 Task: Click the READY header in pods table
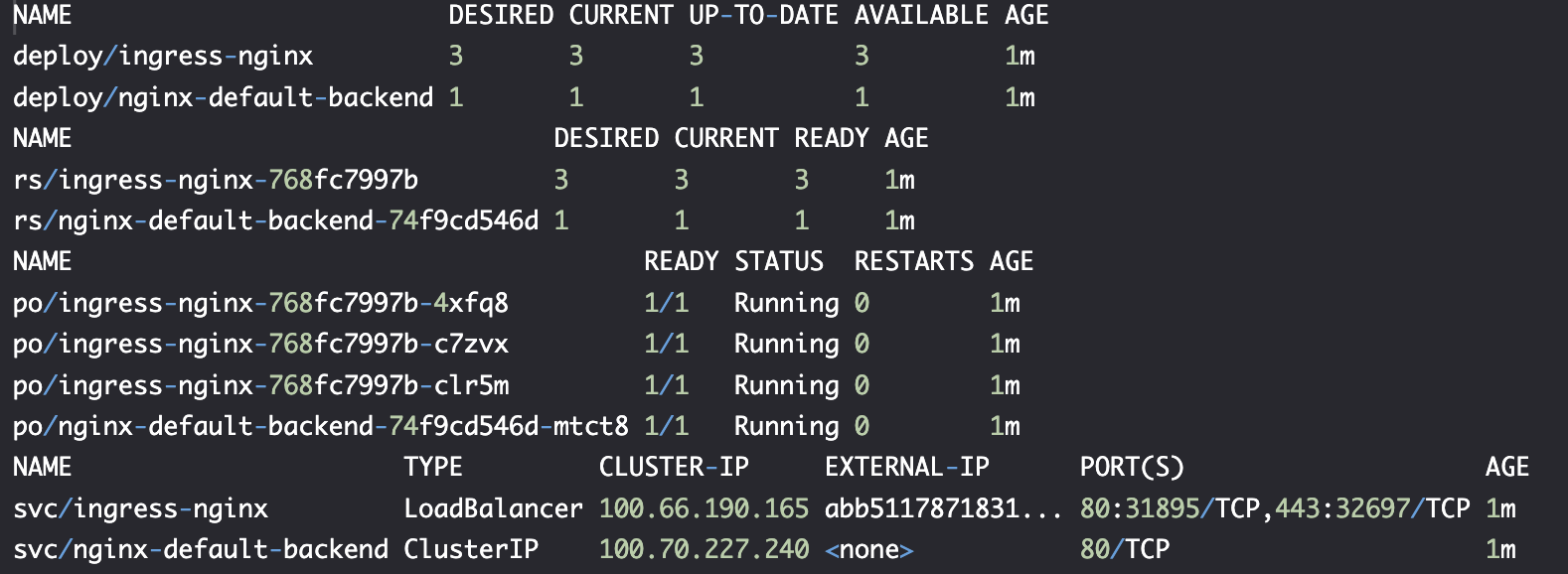(682, 261)
